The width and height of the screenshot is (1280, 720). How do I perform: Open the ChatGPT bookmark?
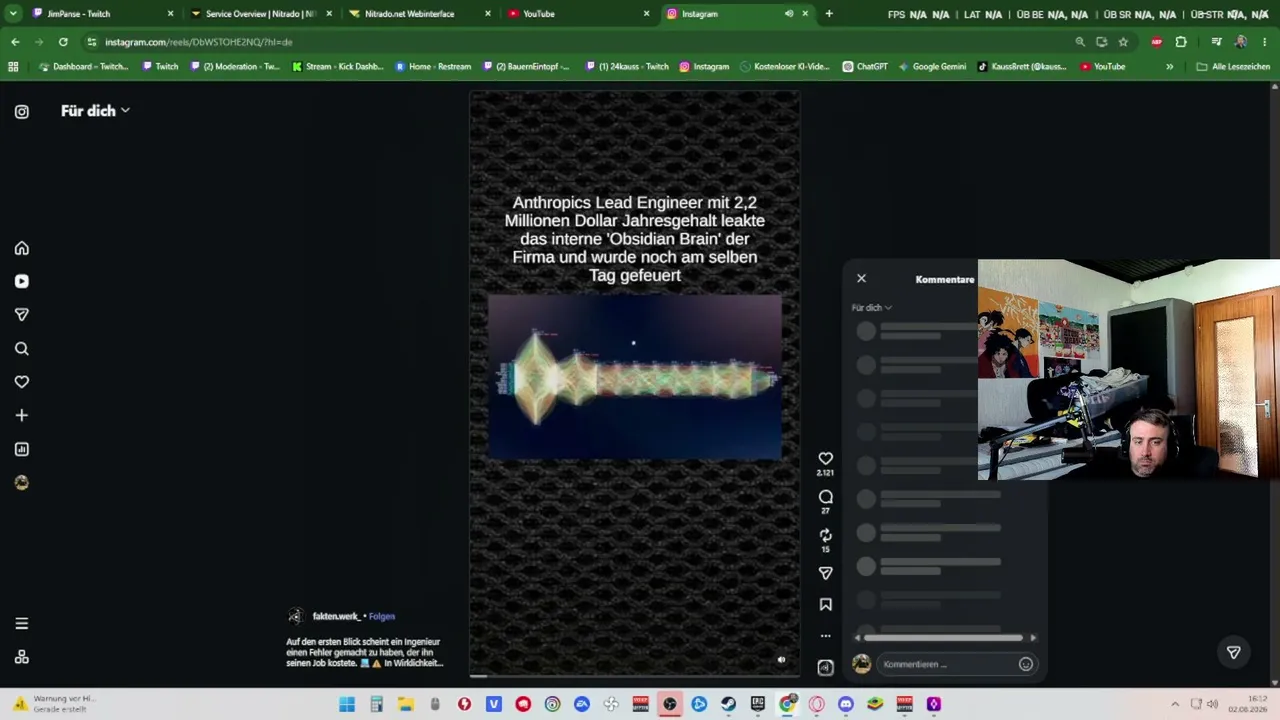[865, 67]
